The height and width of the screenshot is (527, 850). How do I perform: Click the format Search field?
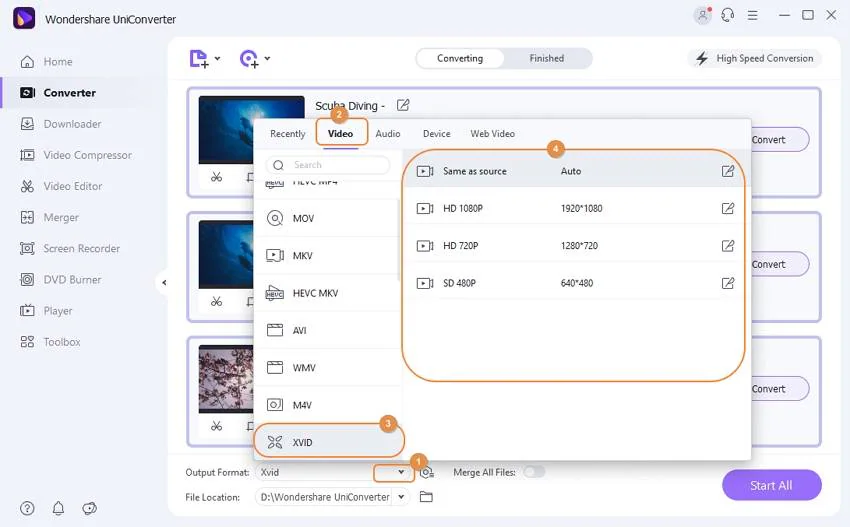[328, 165]
